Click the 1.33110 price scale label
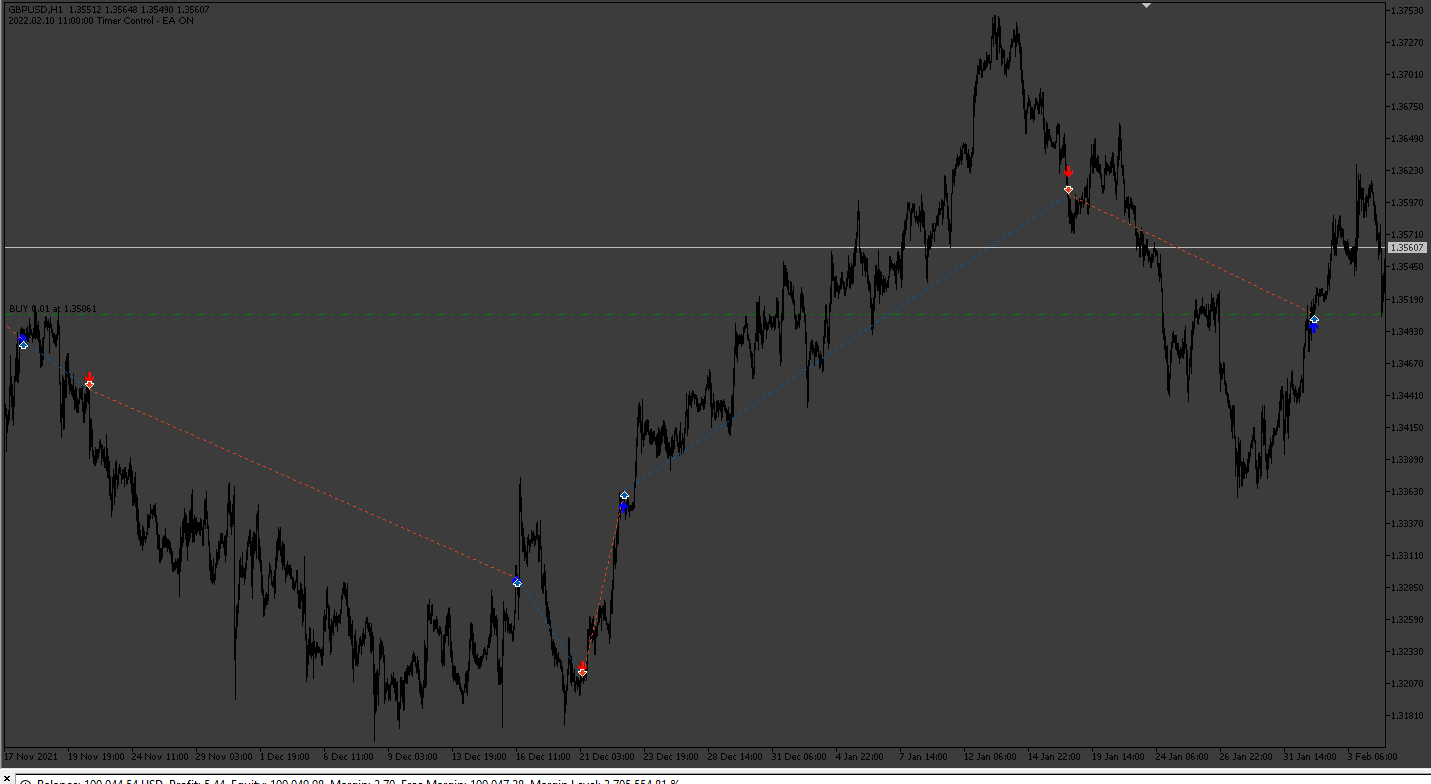Screen dimensions: 1431x784 click(x=1406, y=555)
